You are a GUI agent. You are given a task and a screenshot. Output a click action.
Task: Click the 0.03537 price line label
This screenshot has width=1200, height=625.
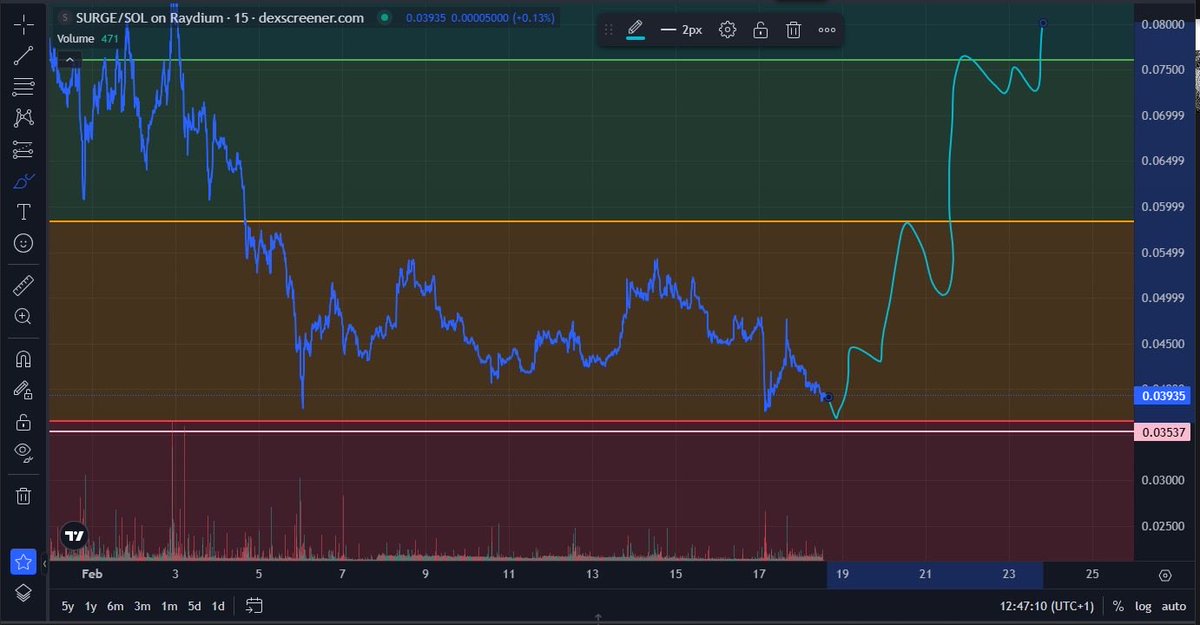tap(1164, 432)
